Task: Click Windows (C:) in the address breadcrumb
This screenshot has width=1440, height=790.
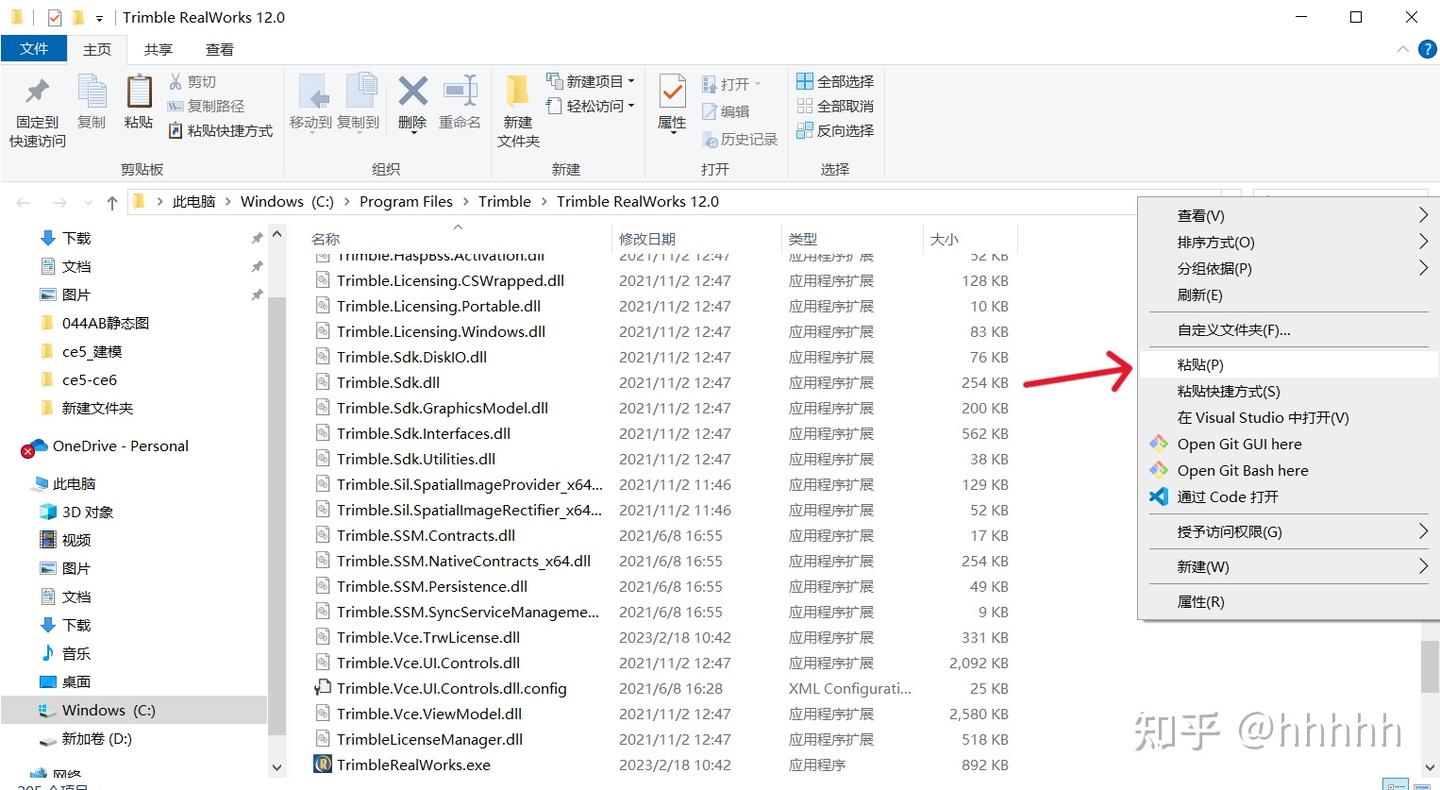Action: [287, 202]
